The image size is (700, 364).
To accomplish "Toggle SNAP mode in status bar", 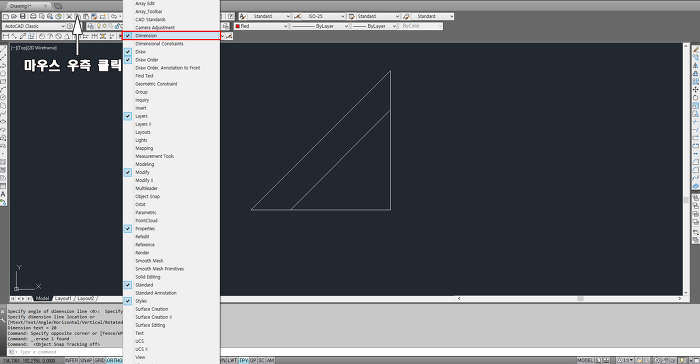I will point(86,360).
